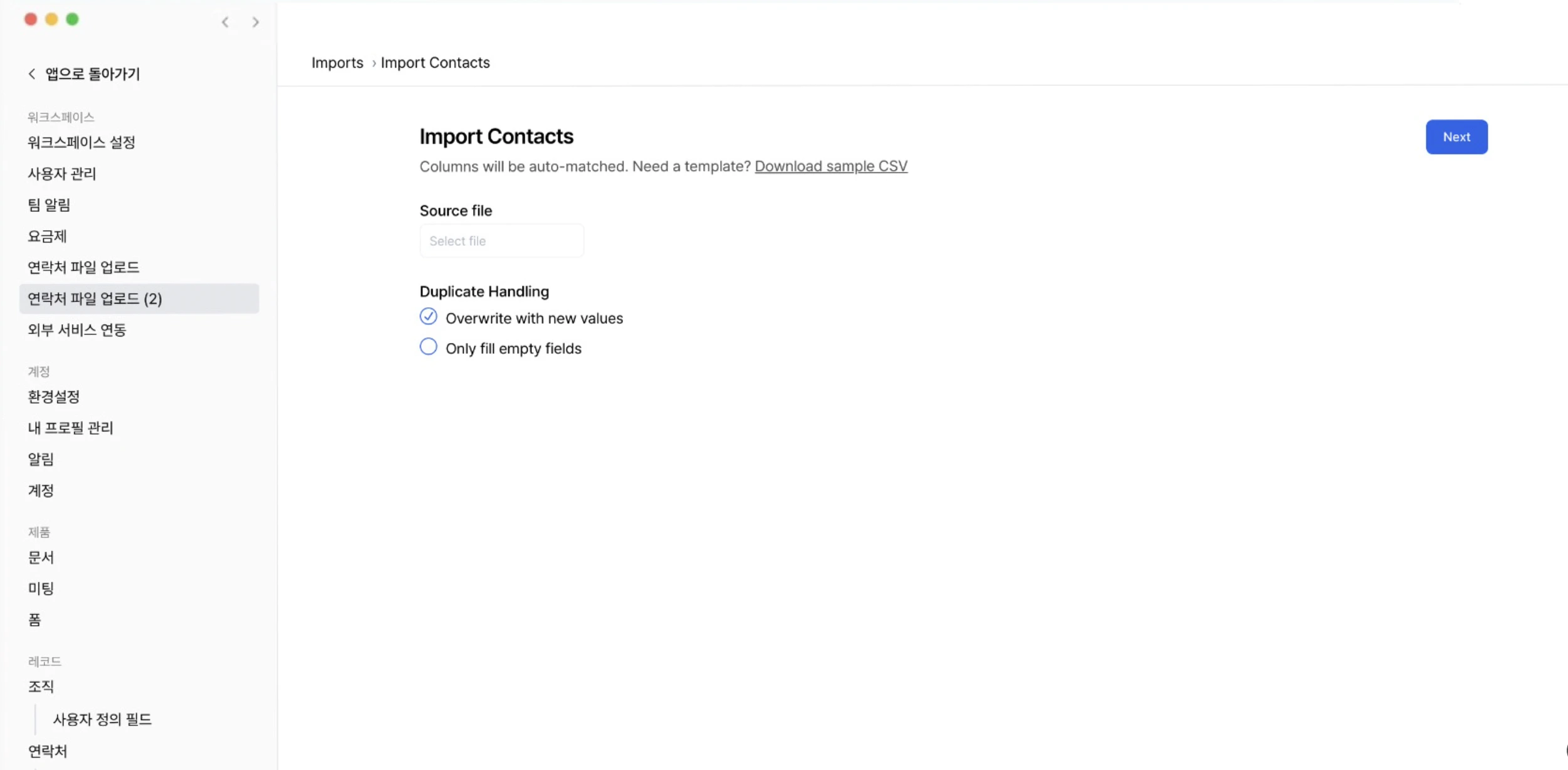The image size is (1568, 770).
Task: Go to 내 프로필 관리
Action: (70, 428)
